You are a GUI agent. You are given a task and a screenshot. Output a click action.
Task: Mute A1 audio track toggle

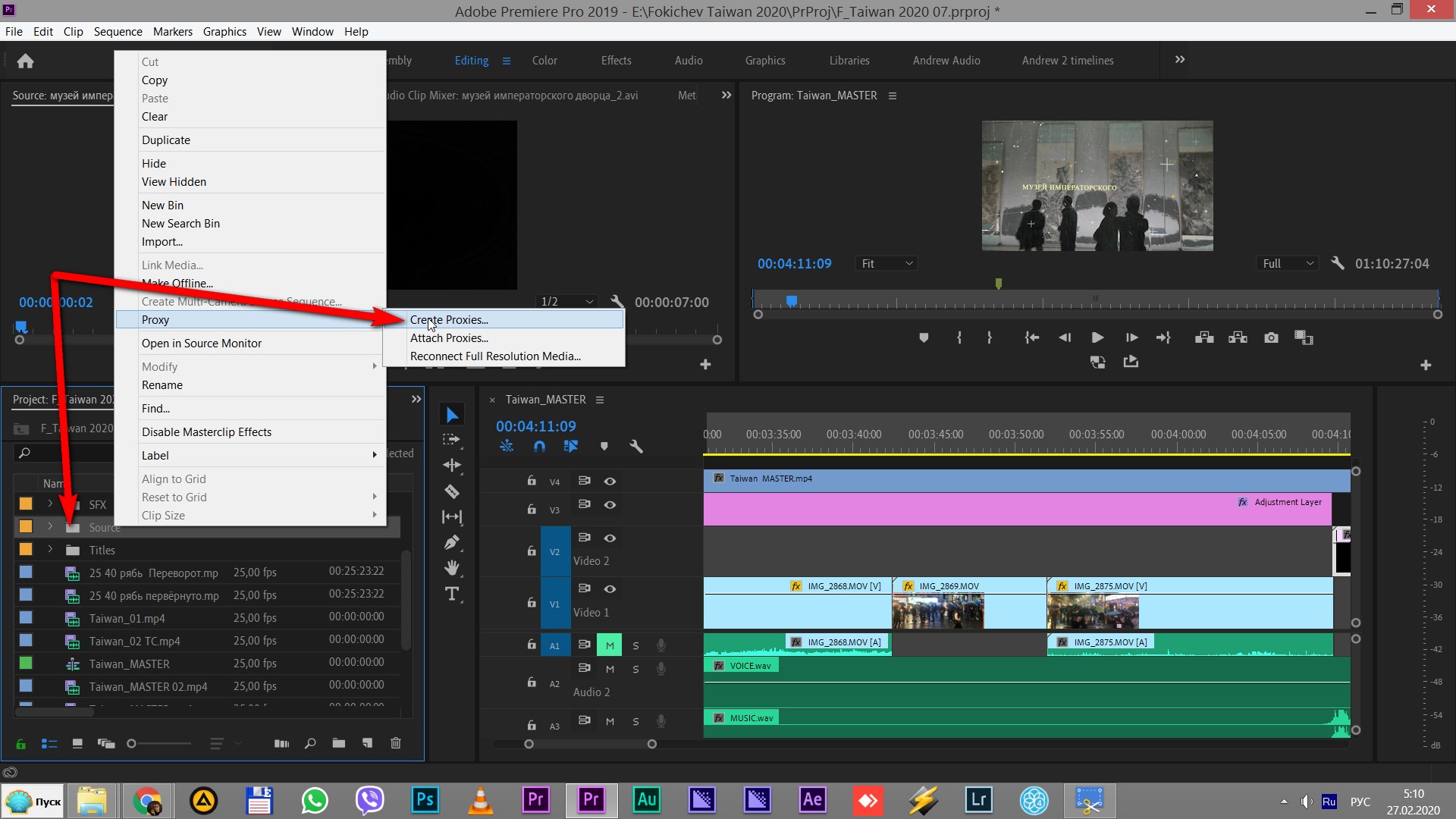pyautogui.click(x=609, y=644)
